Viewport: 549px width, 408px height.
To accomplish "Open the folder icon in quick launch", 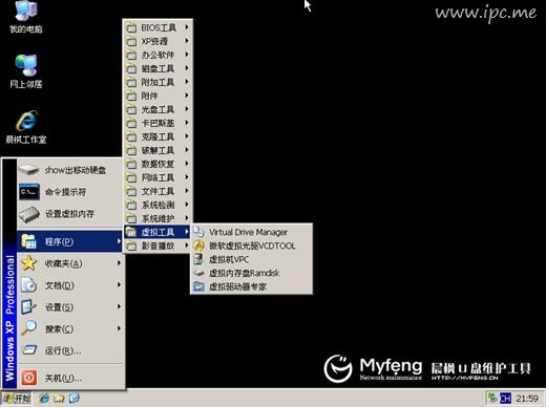I will point(59,399).
